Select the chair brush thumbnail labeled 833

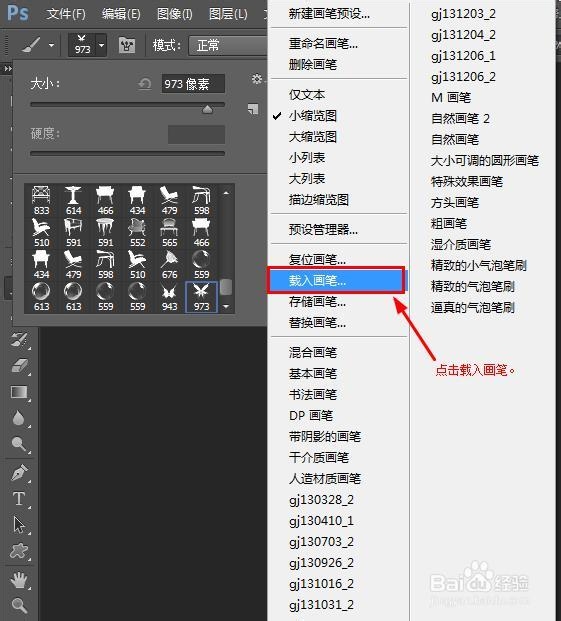click(41, 200)
